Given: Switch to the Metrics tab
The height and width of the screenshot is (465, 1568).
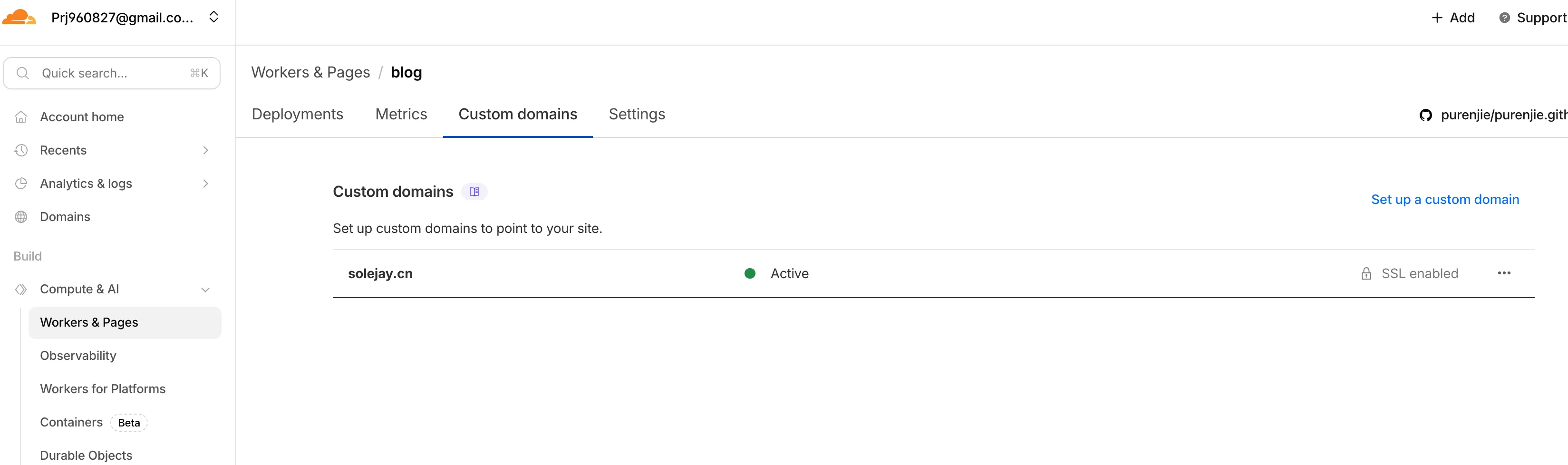Looking at the screenshot, I should pyautogui.click(x=401, y=115).
